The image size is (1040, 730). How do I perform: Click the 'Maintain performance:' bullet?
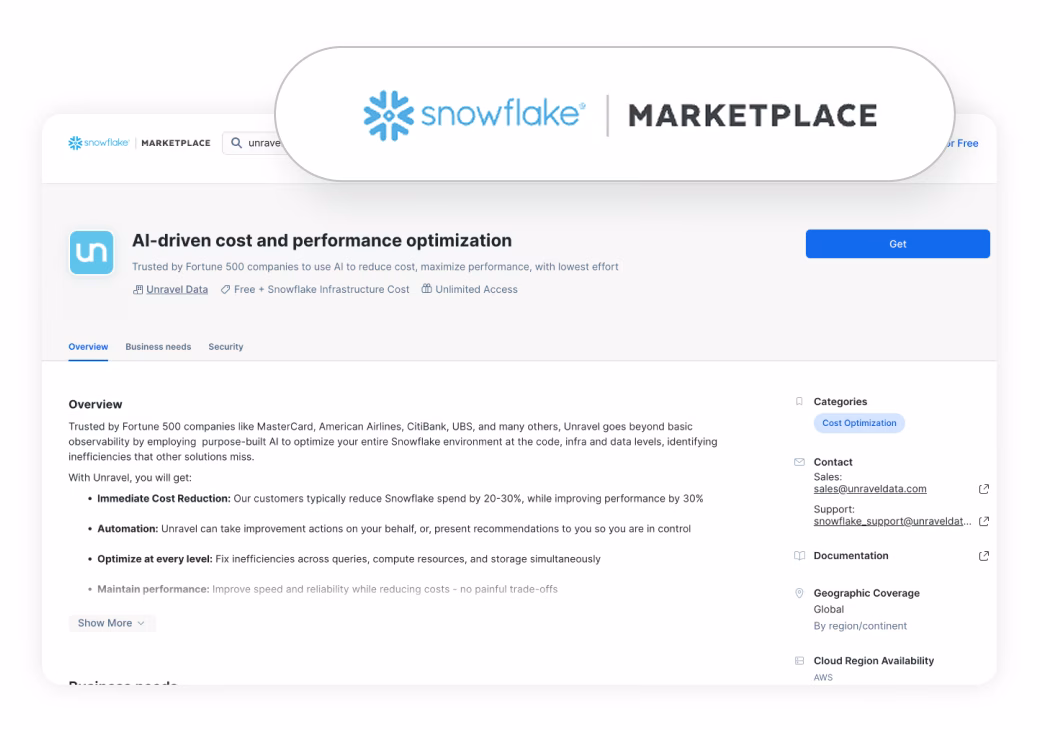[153, 589]
